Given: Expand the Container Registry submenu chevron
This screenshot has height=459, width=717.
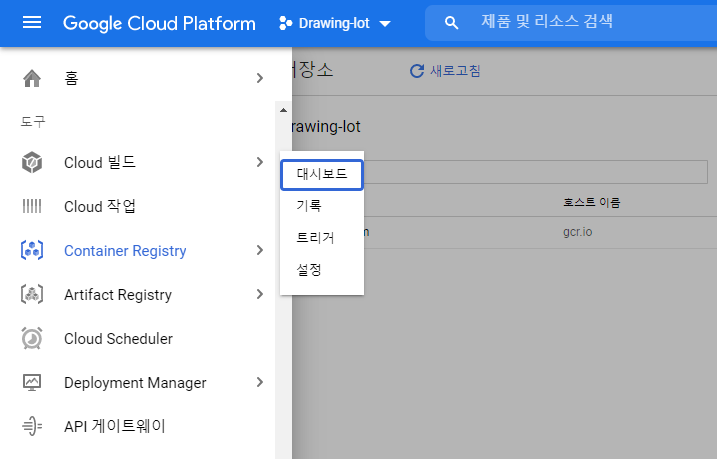Looking at the screenshot, I should click(x=260, y=250).
